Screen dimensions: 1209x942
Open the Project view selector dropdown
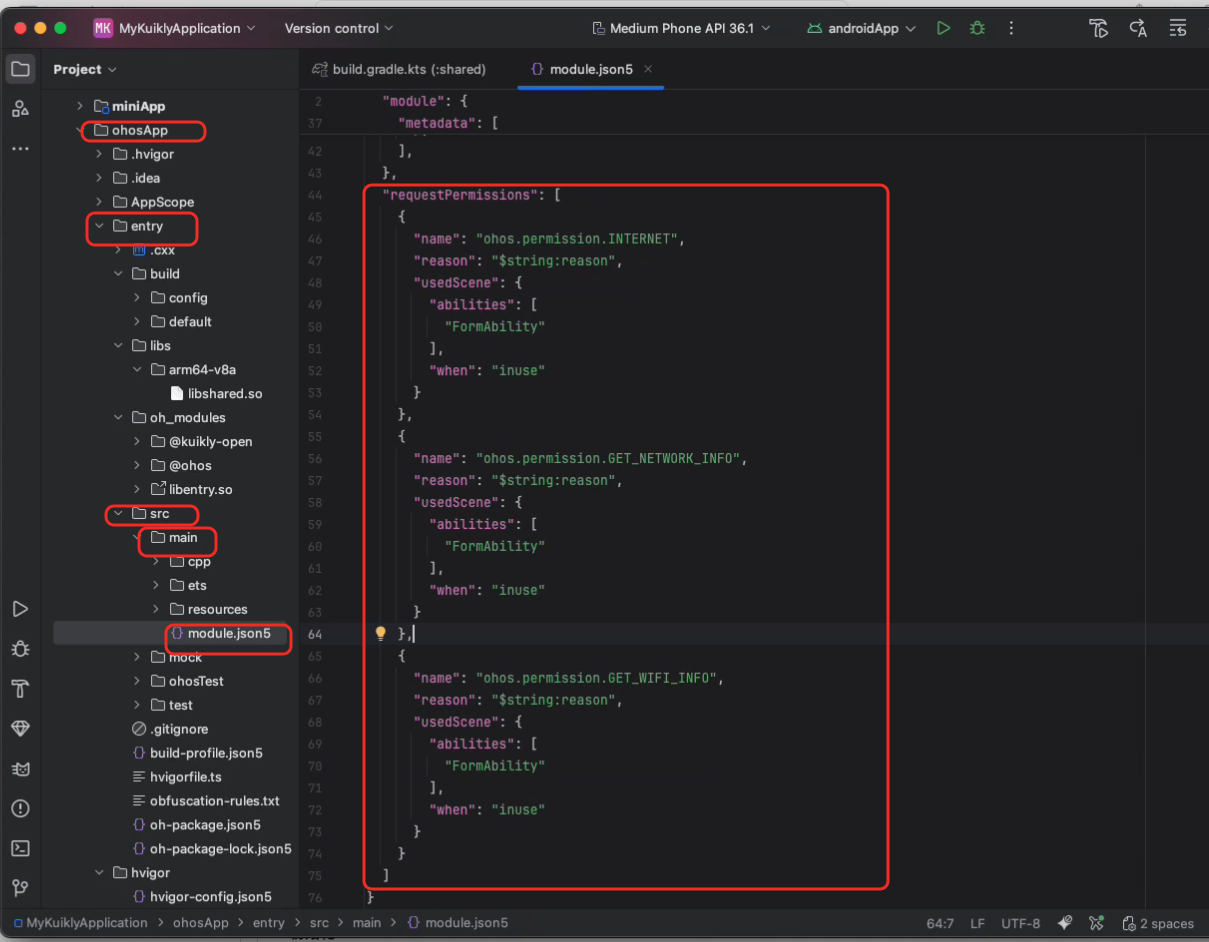click(85, 69)
